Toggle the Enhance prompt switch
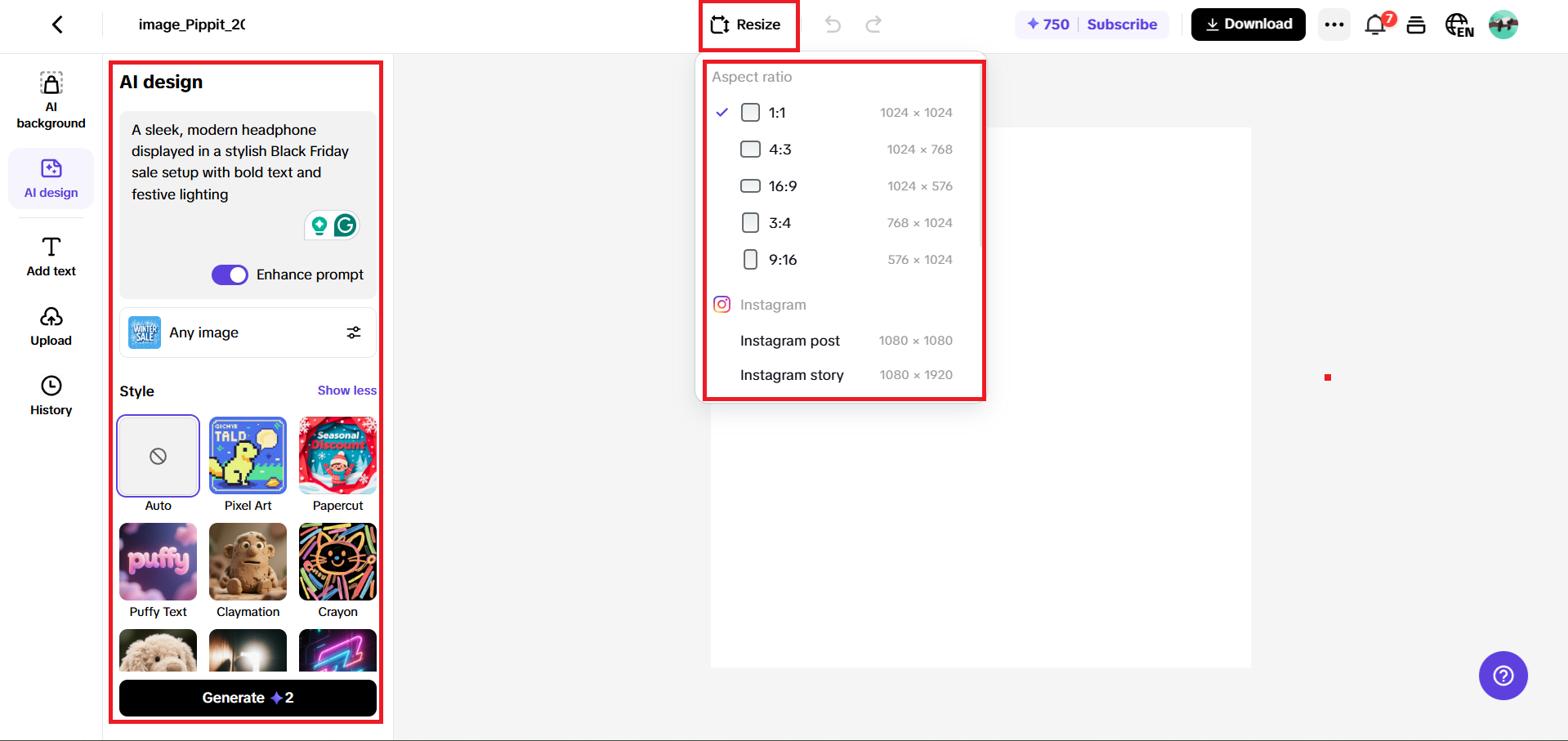The image size is (1568, 741). pos(230,275)
